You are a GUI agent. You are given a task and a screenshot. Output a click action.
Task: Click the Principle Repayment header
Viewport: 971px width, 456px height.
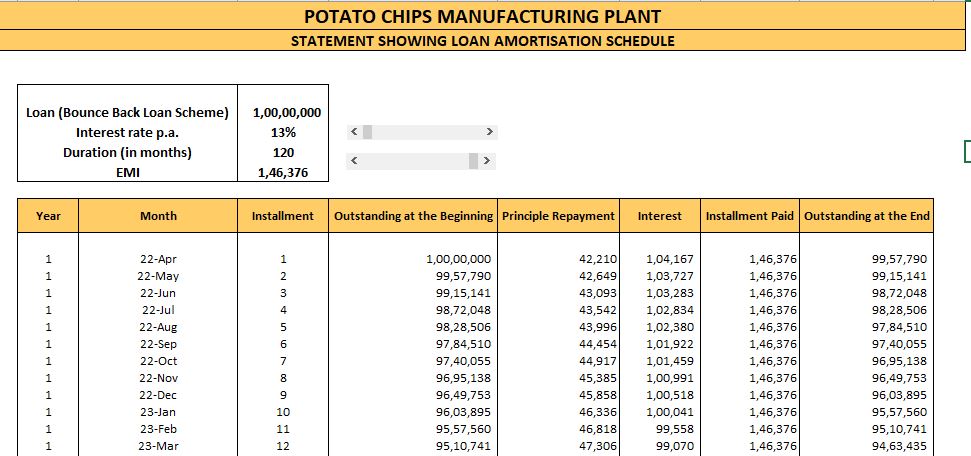tap(559, 216)
